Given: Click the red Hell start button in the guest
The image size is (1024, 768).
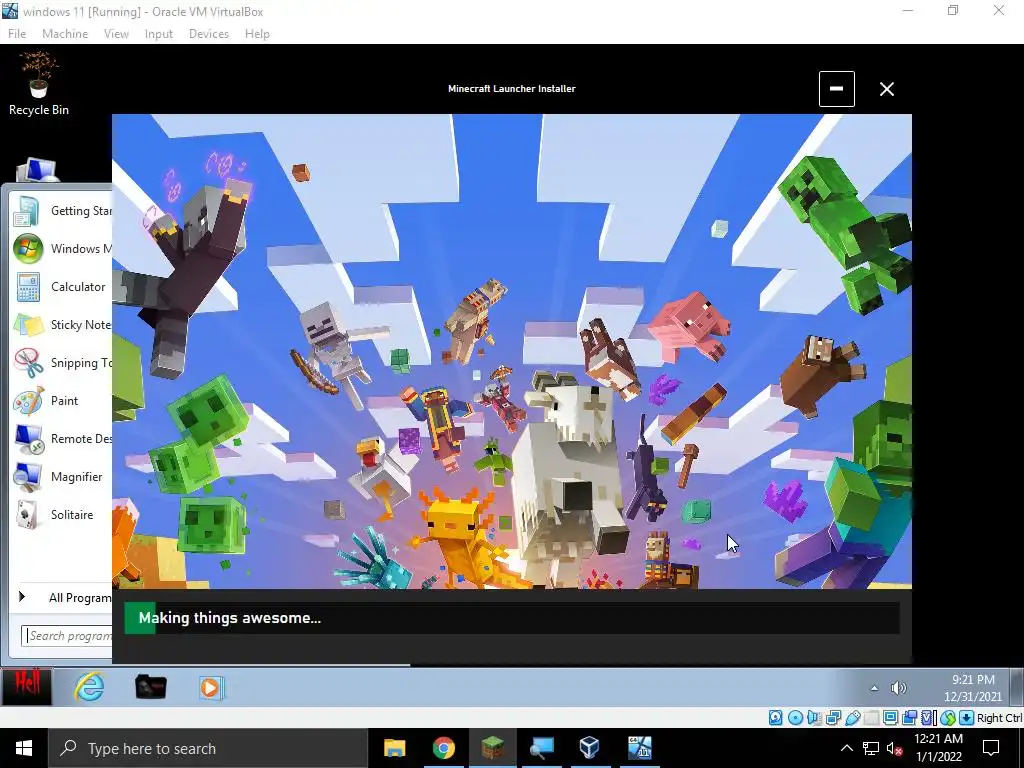Looking at the screenshot, I should click(x=26, y=686).
